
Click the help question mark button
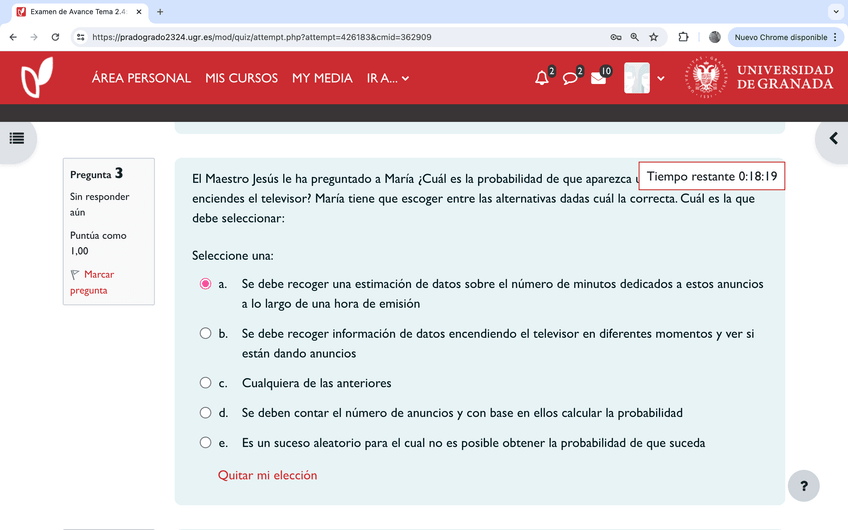tap(803, 486)
